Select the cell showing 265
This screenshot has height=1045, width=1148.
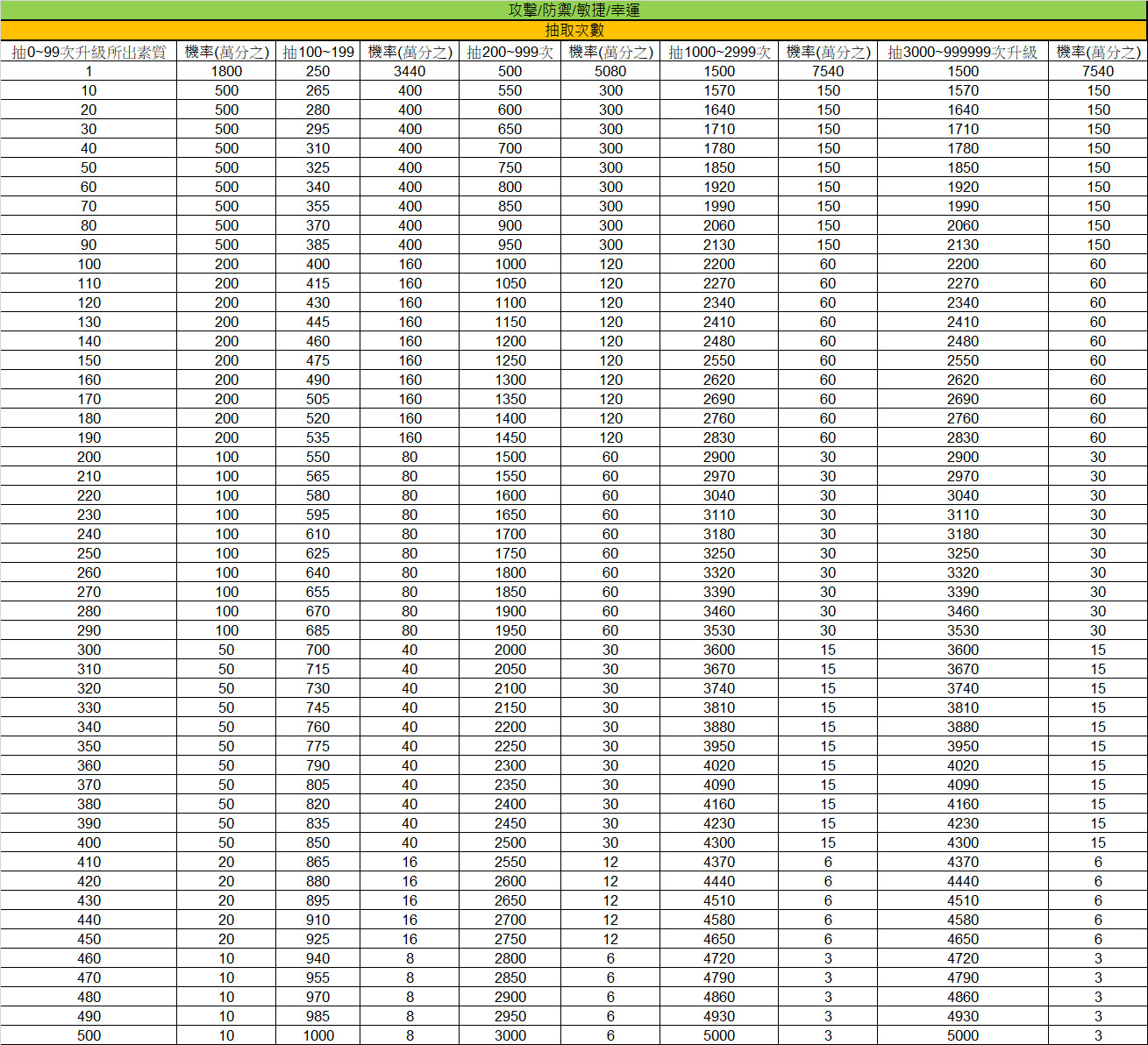(317, 90)
